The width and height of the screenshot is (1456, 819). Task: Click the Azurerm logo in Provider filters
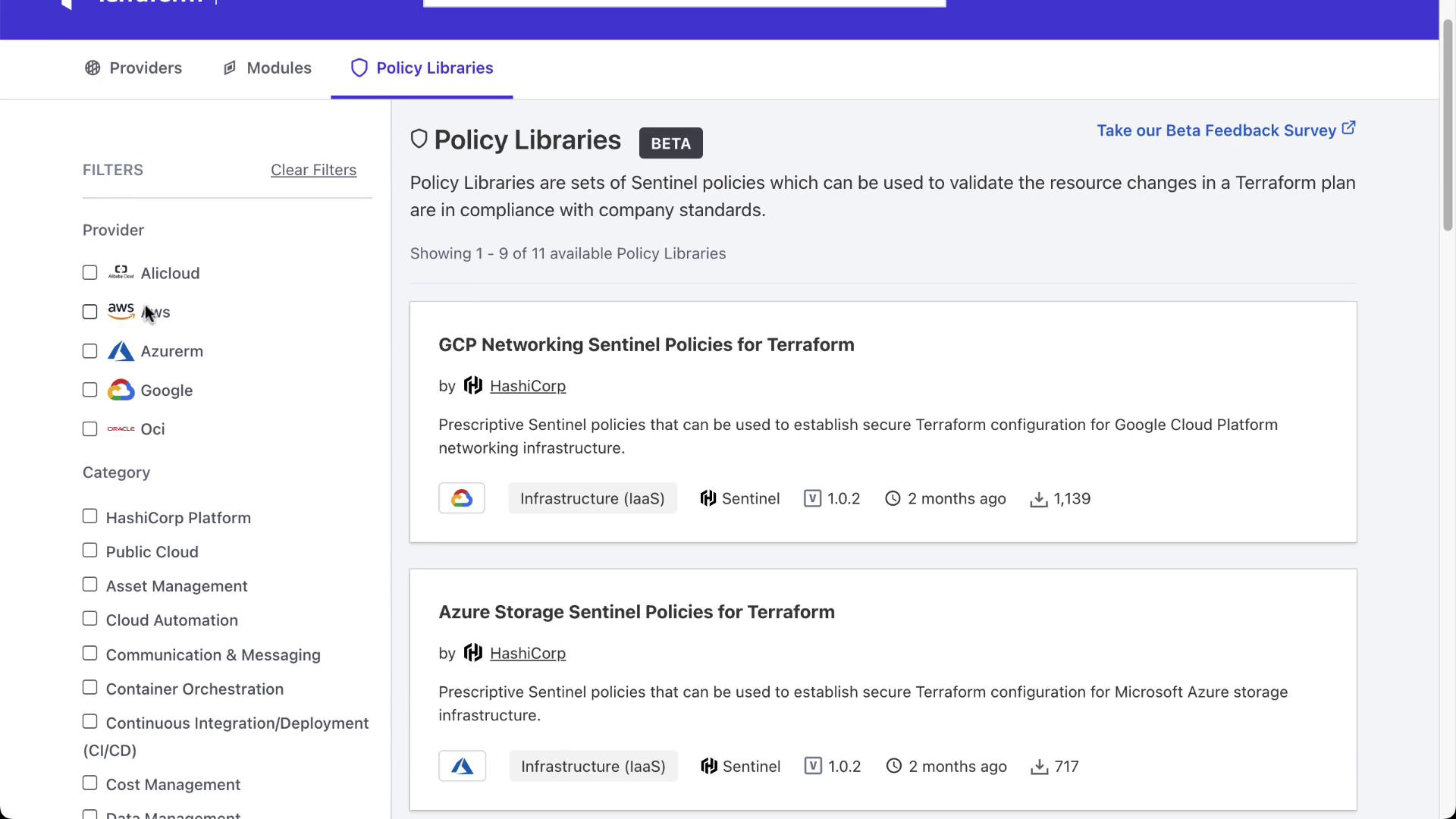[x=121, y=351]
